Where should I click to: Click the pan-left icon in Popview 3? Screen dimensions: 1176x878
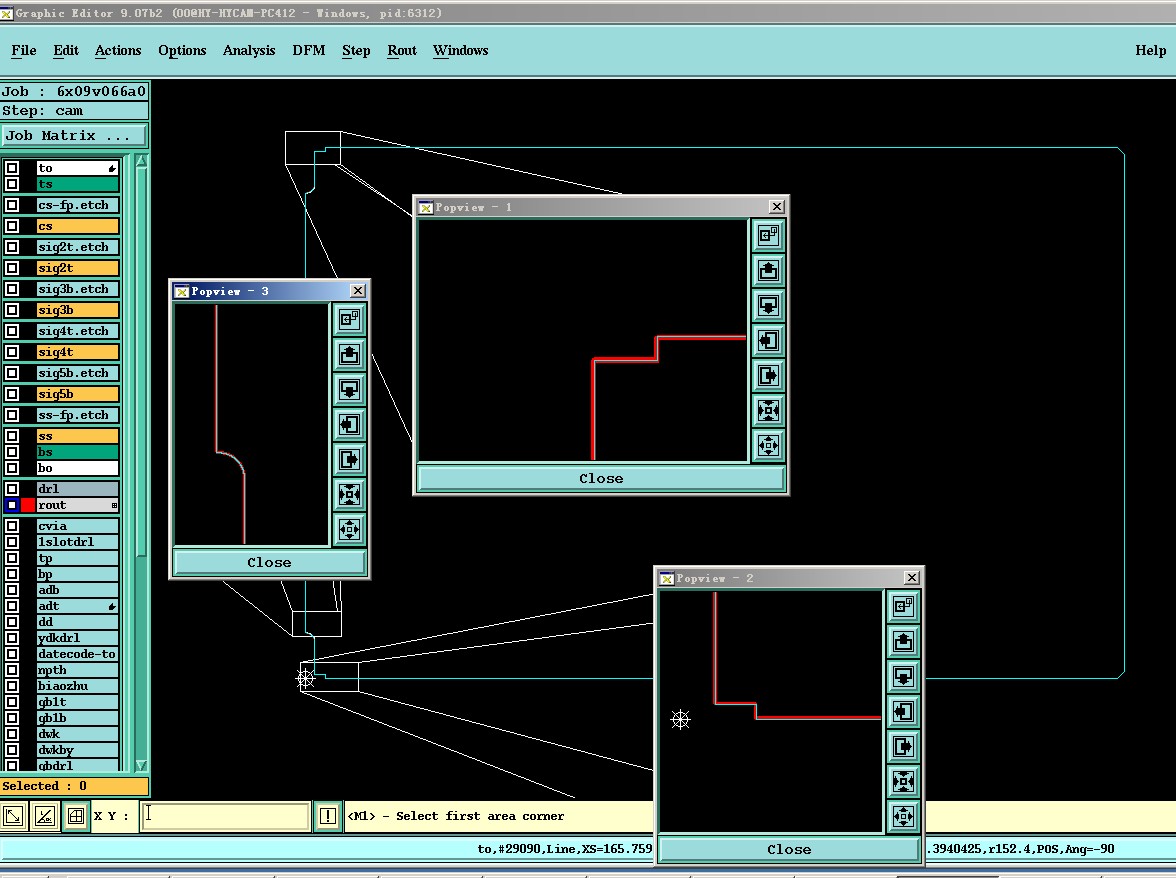pyautogui.click(x=350, y=425)
